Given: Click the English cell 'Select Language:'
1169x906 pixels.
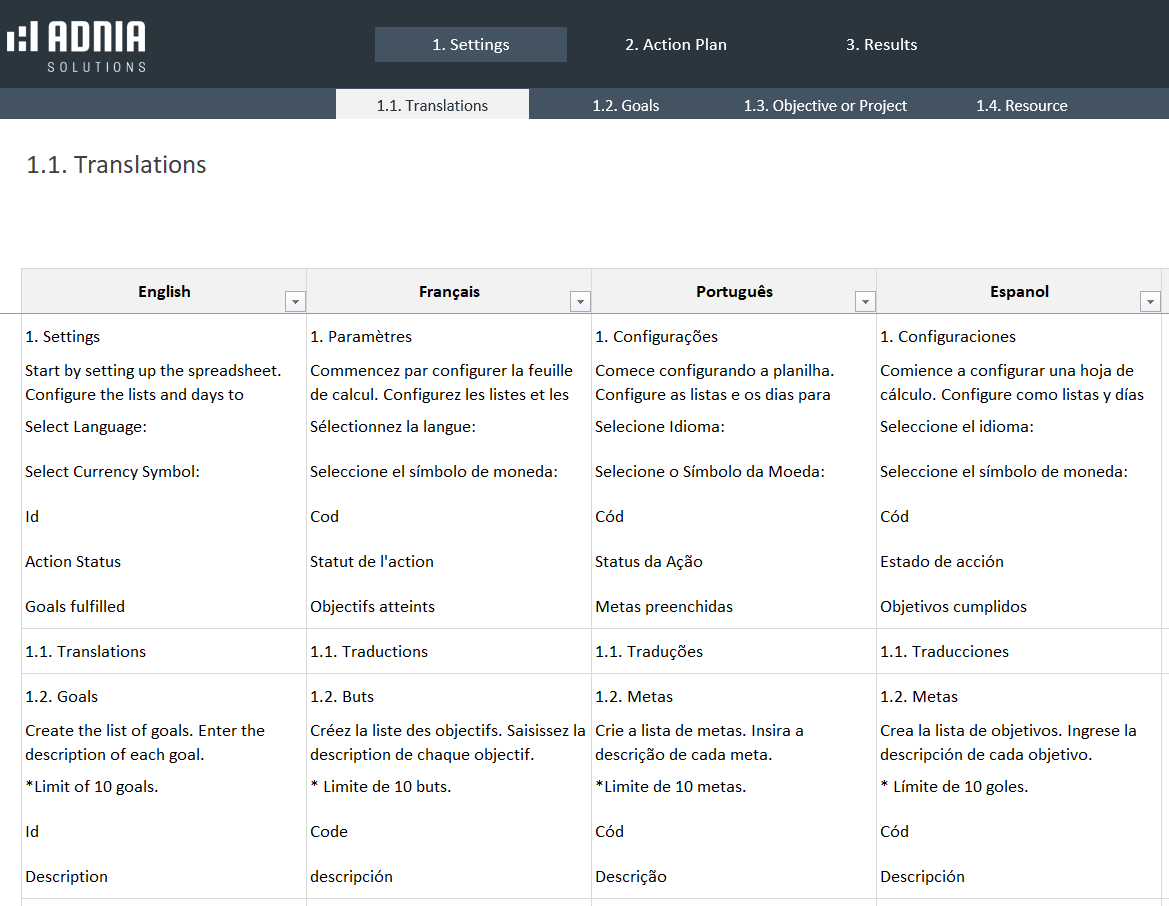Looking at the screenshot, I should [86, 427].
